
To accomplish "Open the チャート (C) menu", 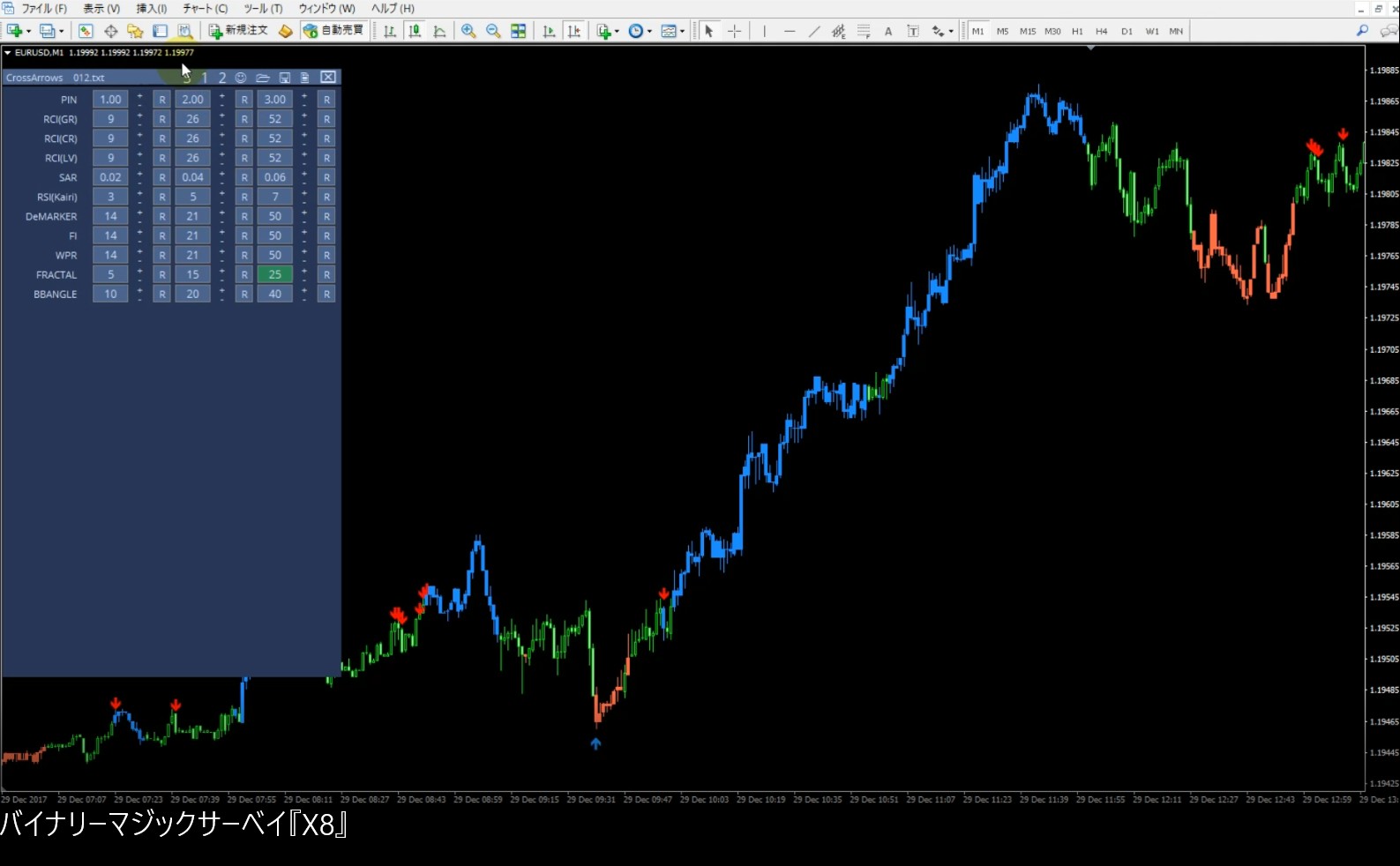I will click(x=205, y=9).
